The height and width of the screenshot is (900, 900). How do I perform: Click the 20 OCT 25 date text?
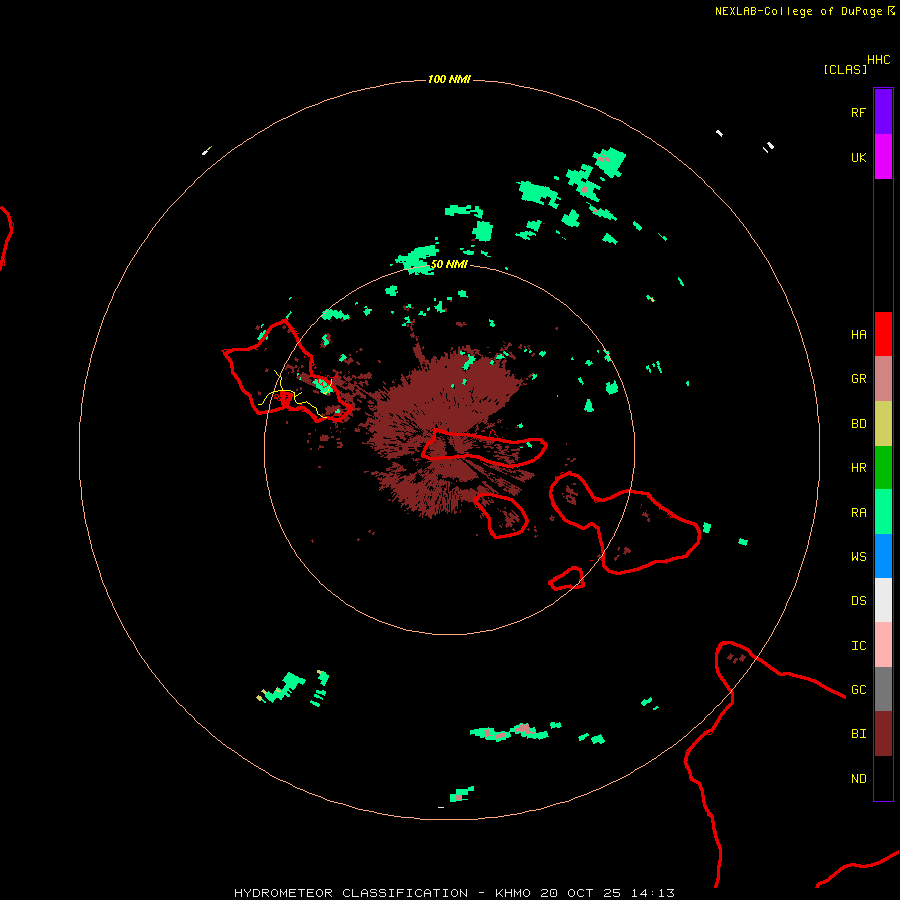(x=580, y=893)
